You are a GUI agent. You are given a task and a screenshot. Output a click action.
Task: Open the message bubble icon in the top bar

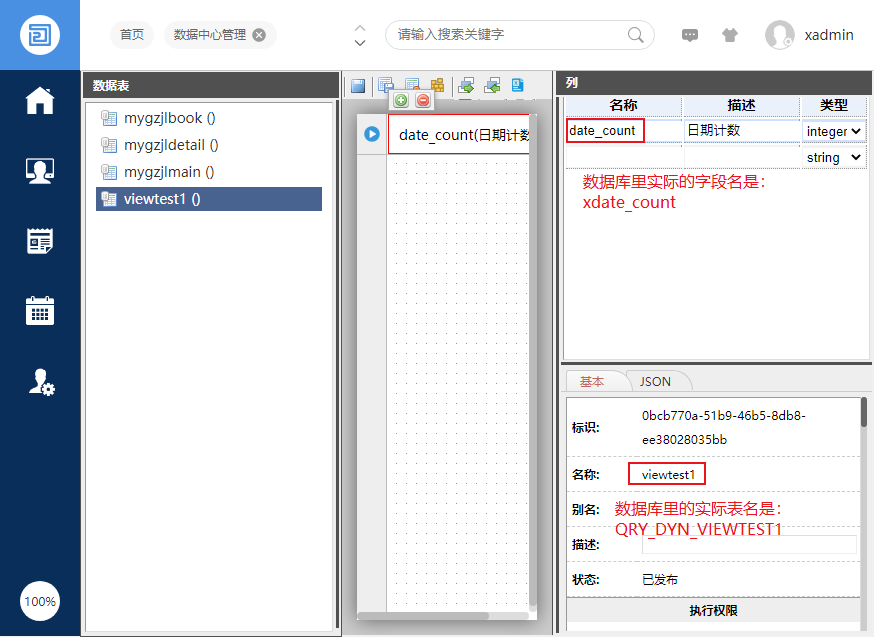click(x=690, y=35)
